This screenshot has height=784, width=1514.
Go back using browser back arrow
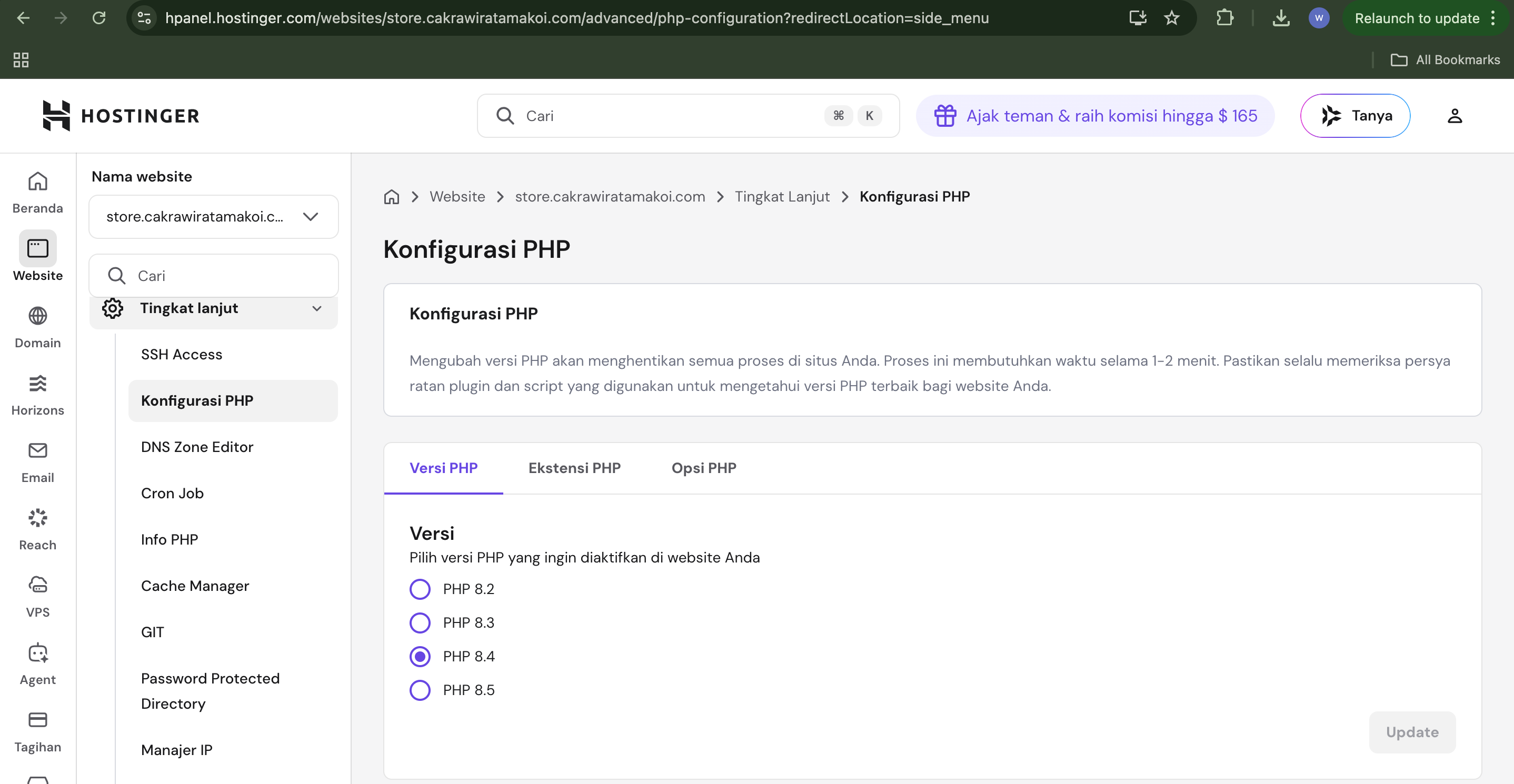pyautogui.click(x=24, y=18)
